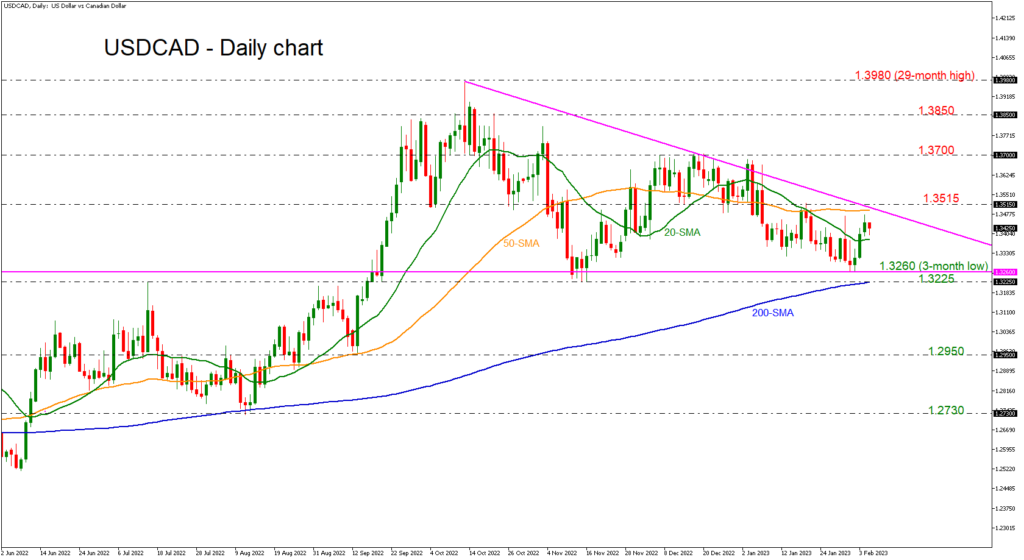Click the current price 1.34250 axis marker
Viewport: 1024px width, 560px height.
click(x=1004, y=228)
